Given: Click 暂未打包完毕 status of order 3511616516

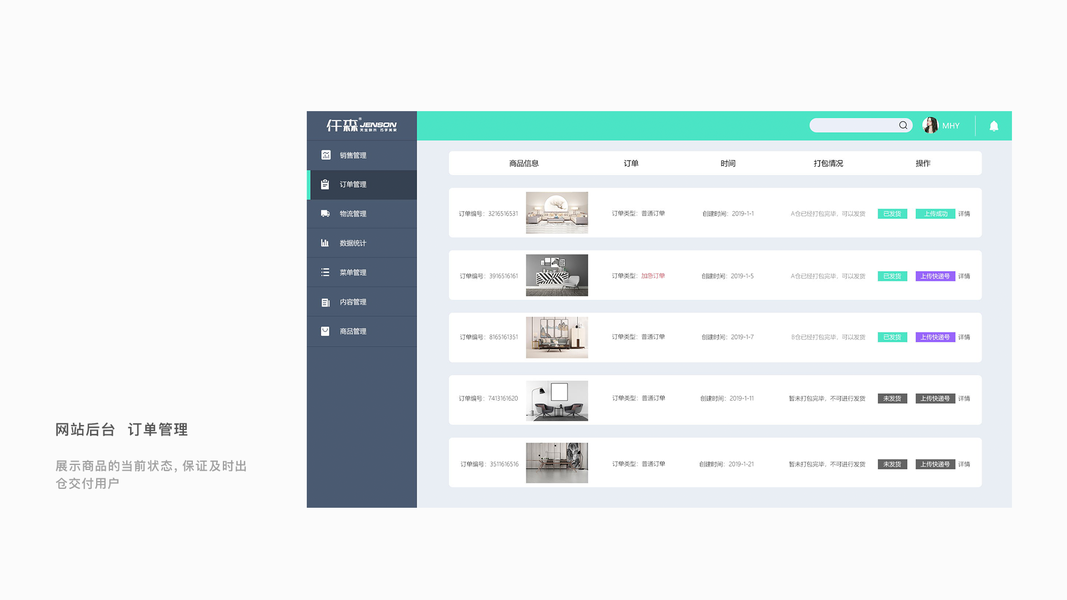Looking at the screenshot, I should coord(827,464).
